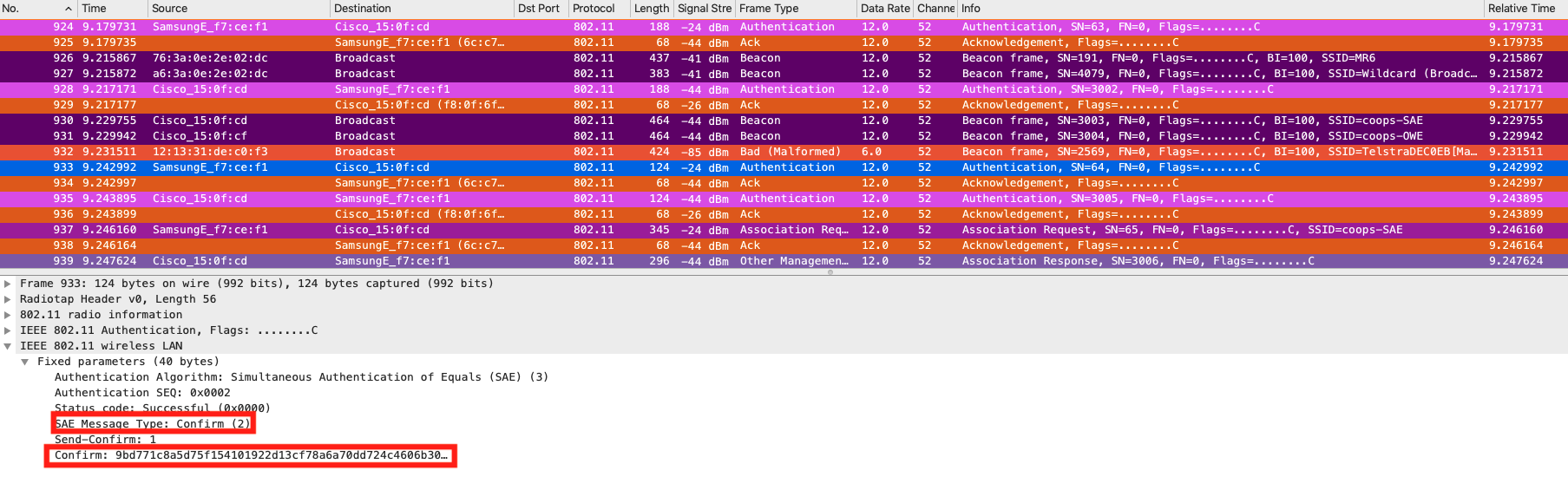Select packet 937 Association Request row

point(781,230)
